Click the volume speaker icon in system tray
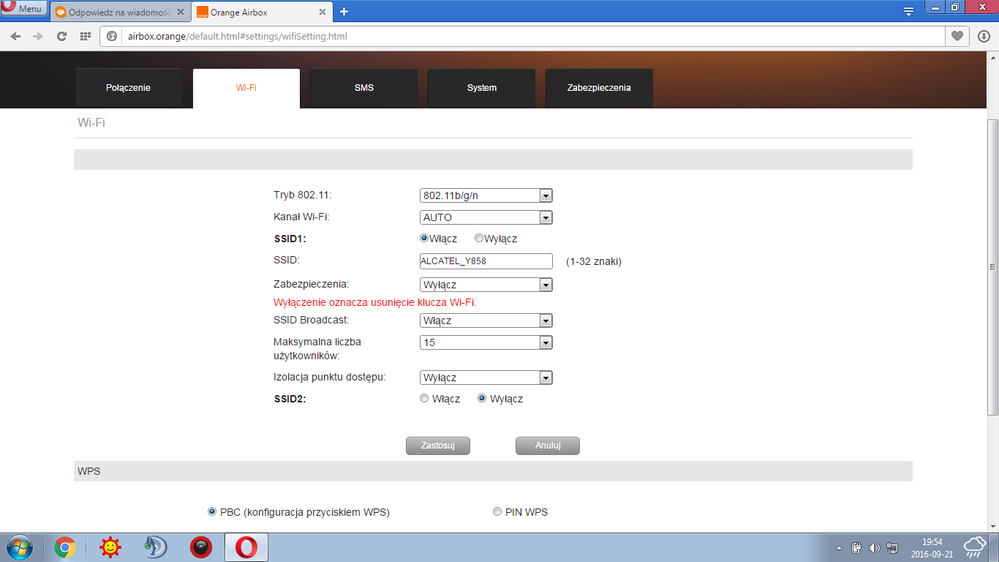The height and width of the screenshot is (562, 999). [x=873, y=548]
